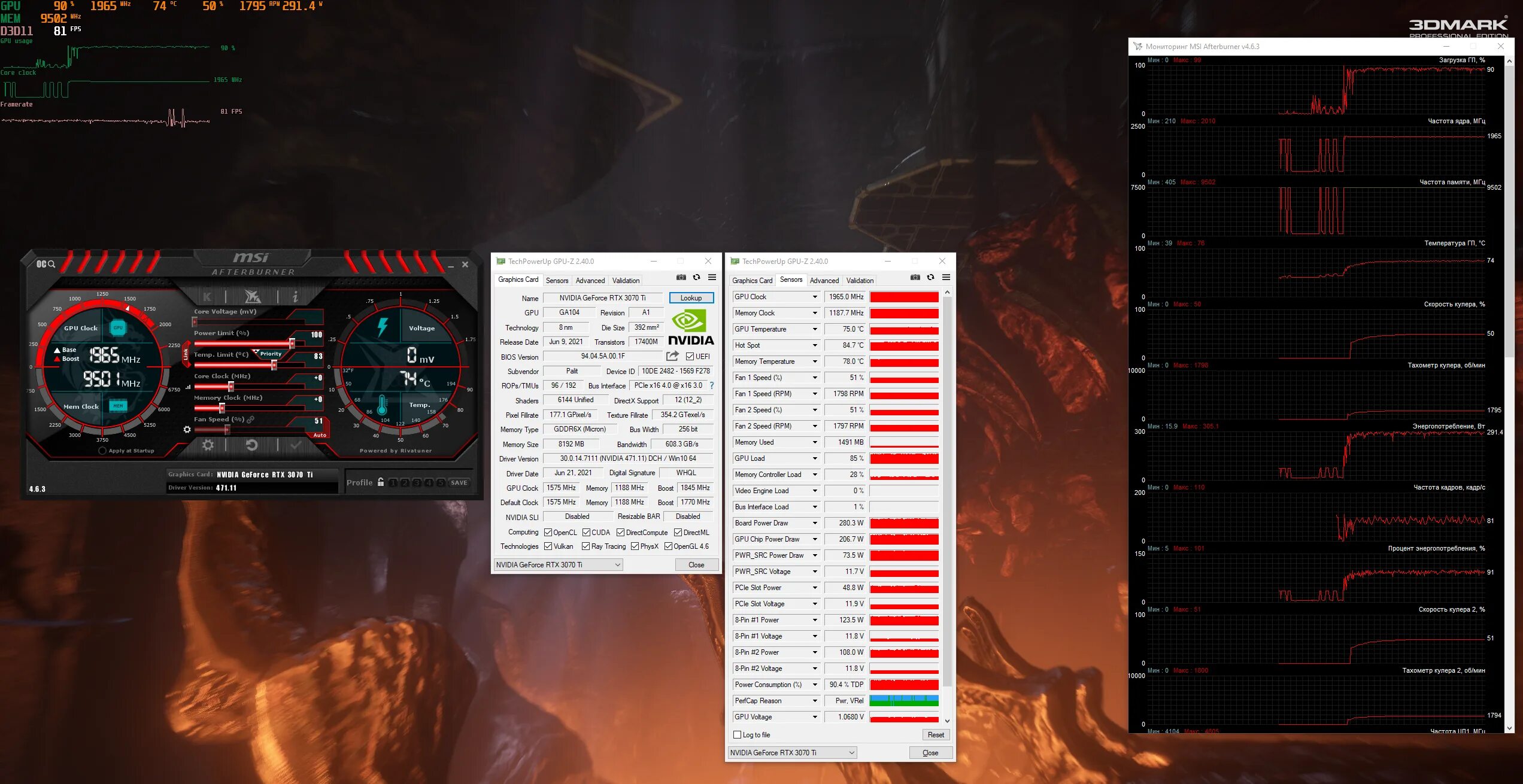Image resolution: width=1523 pixels, height=784 pixels.
Task: Switch to Graphics Card tab in the GPU-Z Sensors window
Action: [752, 281]
